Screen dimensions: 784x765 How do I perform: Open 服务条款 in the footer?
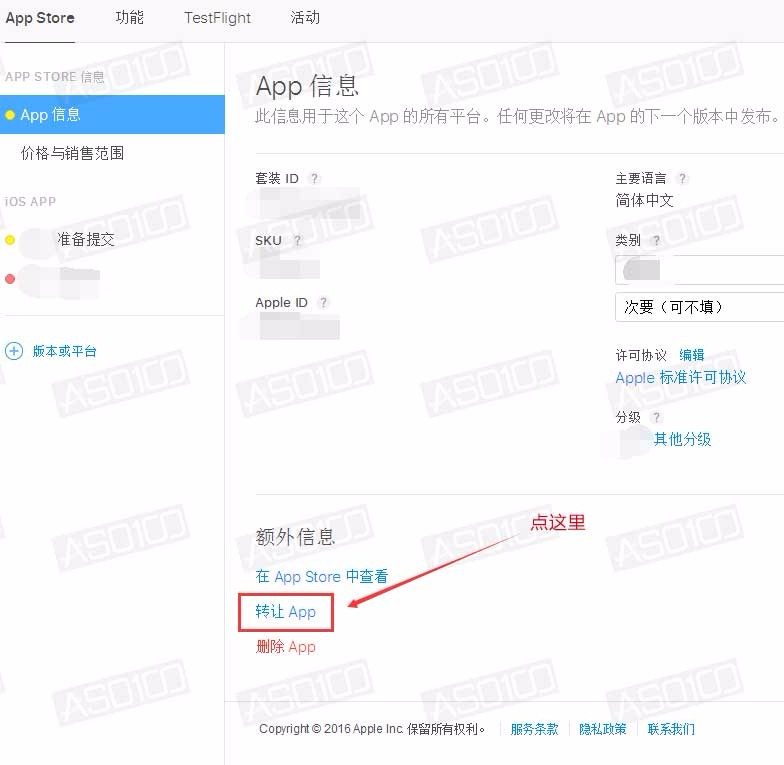(534, 729)
